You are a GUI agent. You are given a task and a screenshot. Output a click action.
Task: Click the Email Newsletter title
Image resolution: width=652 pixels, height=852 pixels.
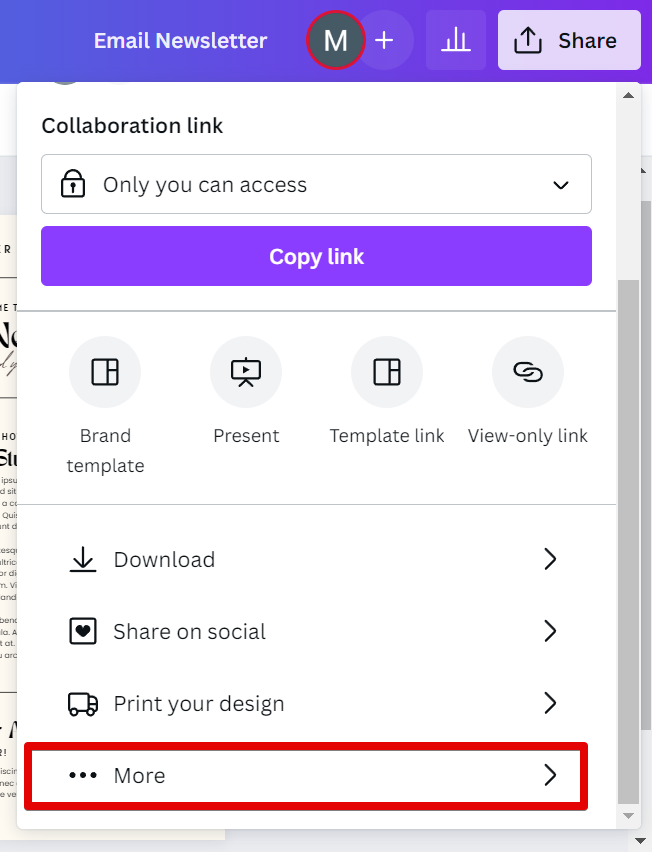[x=180, y=41]
